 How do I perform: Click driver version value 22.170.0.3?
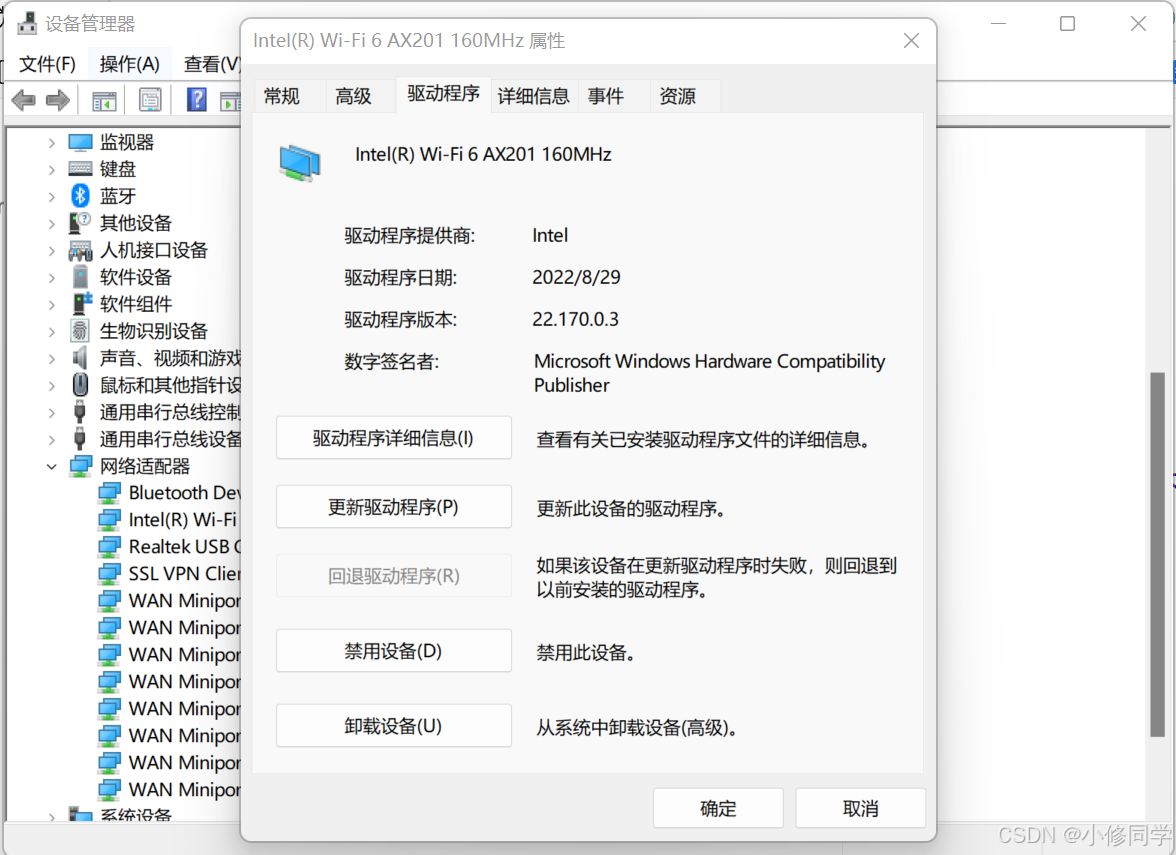pos(576,320)
